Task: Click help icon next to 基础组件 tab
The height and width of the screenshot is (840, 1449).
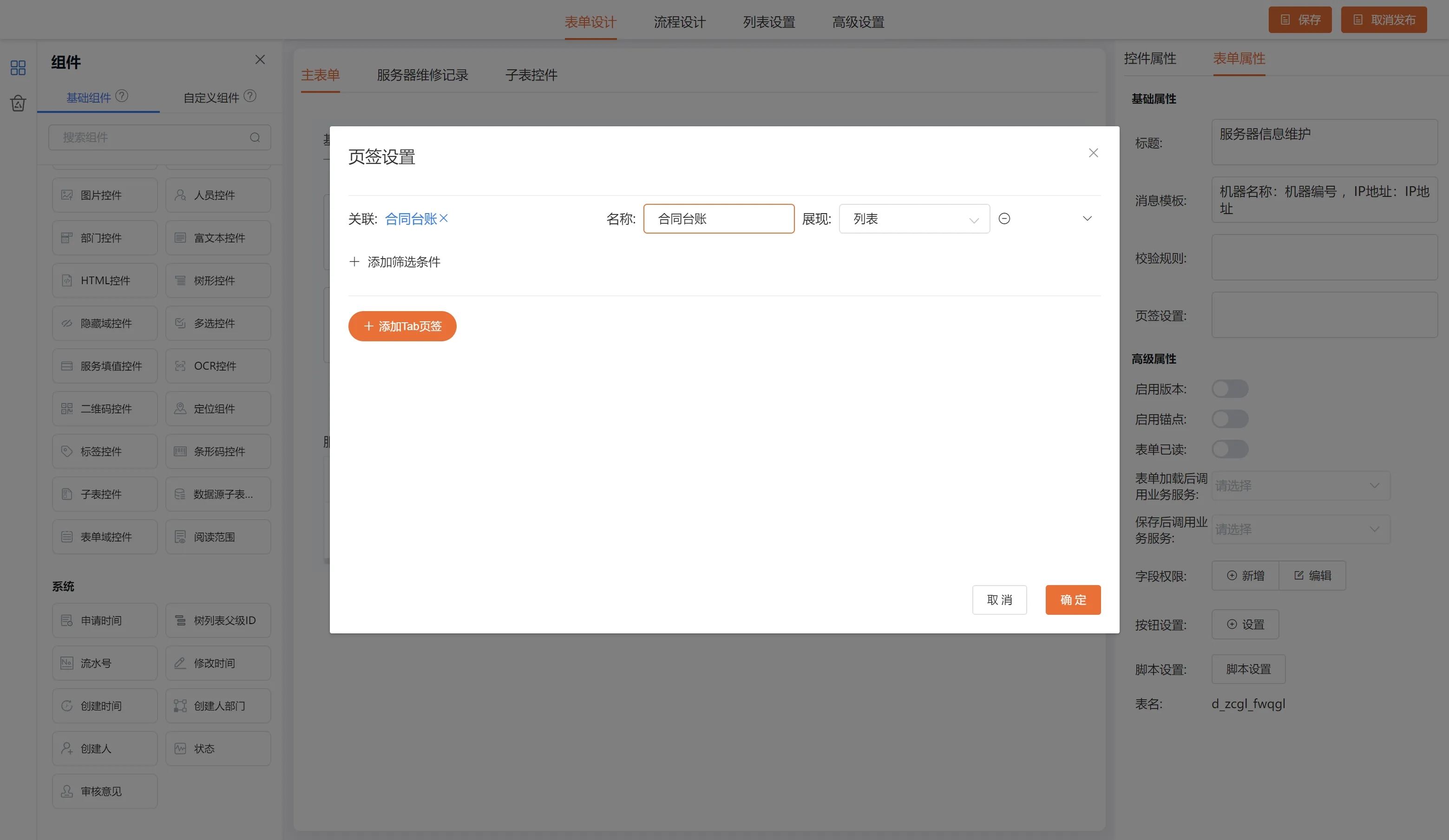Action: click(121, 96)
